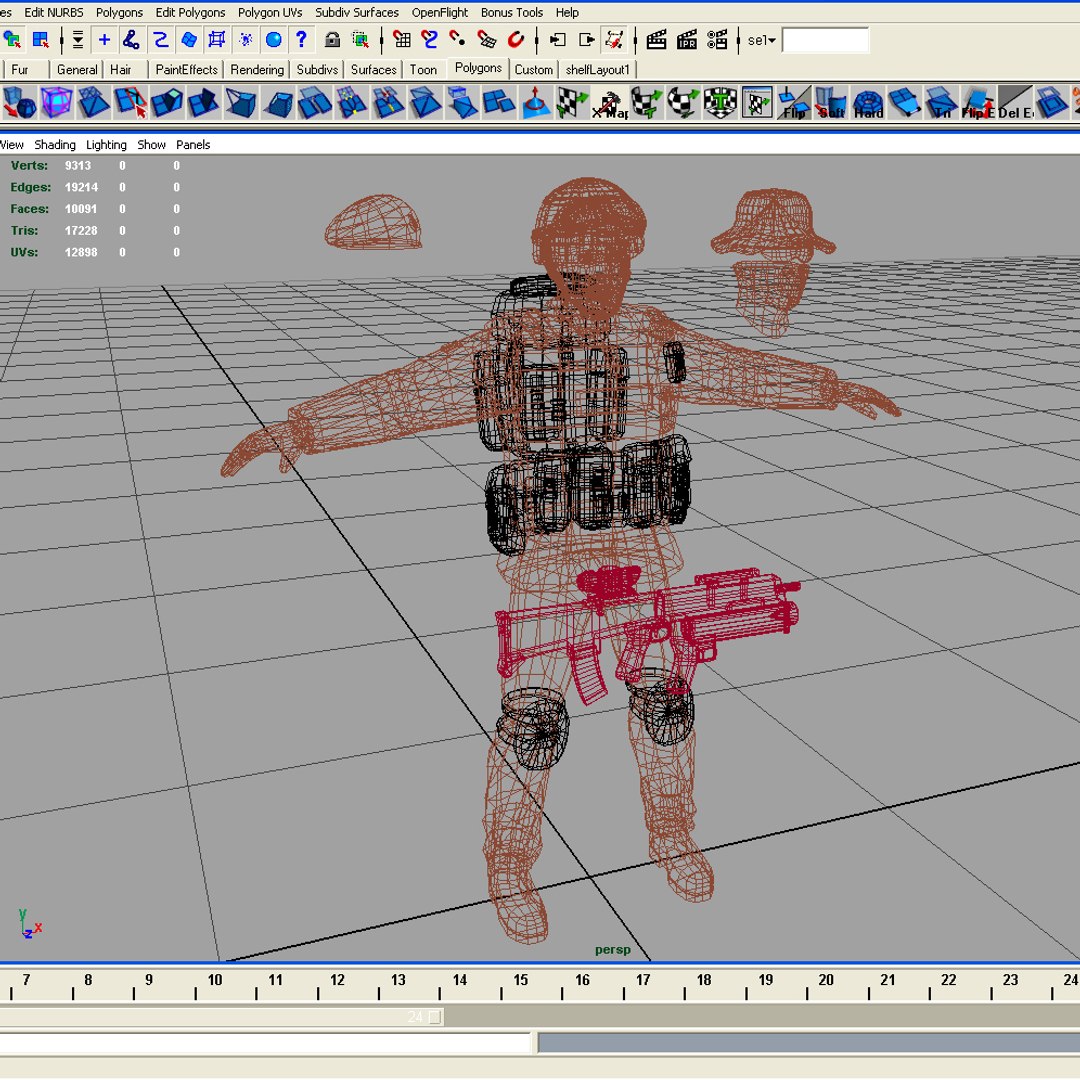This screenshot has width=1080, height=1080.
Task: Click the blue plus selection mask icon
Action: tap(104, 40)
